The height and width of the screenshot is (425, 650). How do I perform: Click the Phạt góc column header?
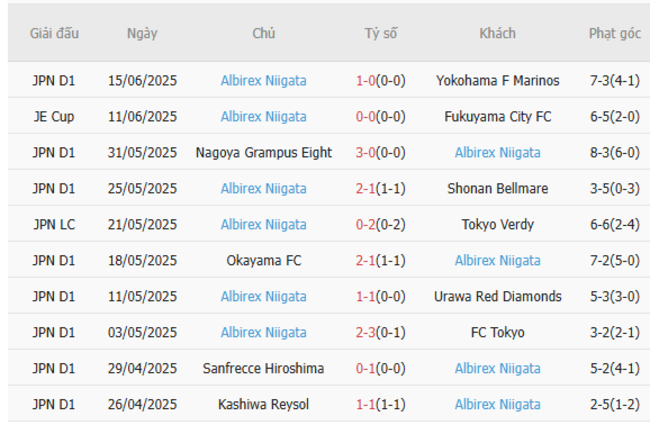(x=614, y=34)
